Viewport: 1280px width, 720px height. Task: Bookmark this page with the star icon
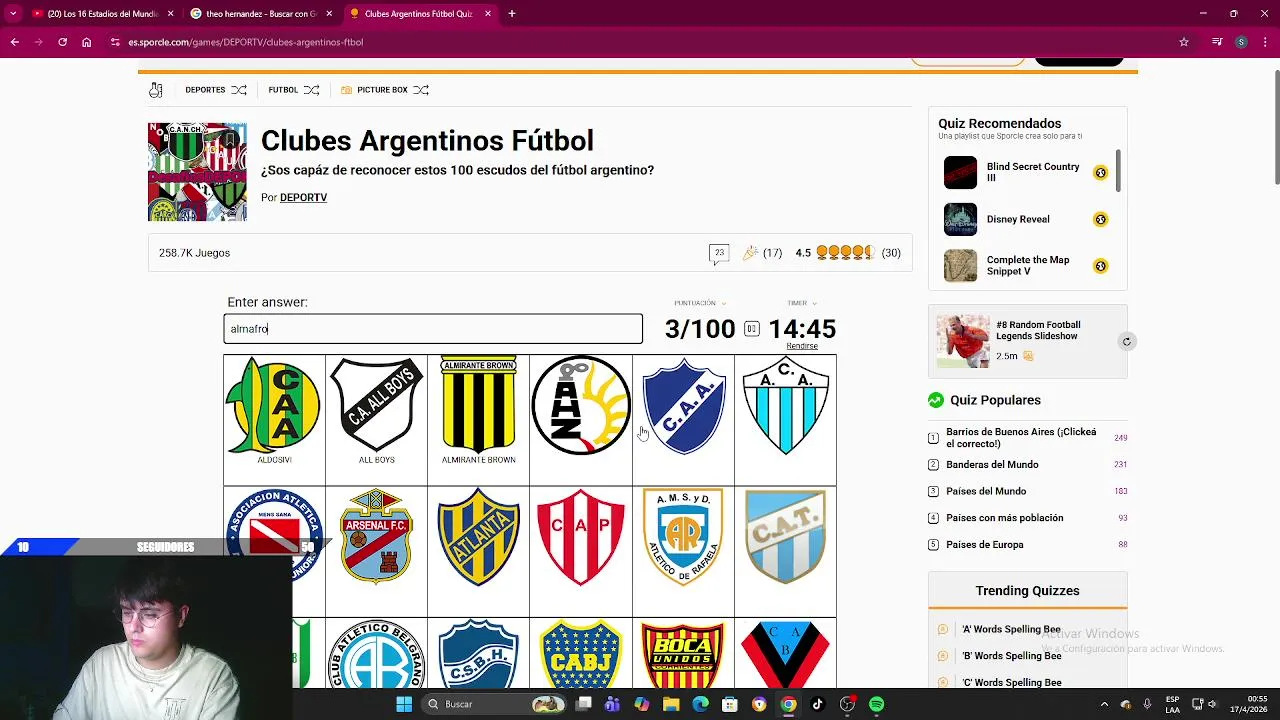(1184, 42)
